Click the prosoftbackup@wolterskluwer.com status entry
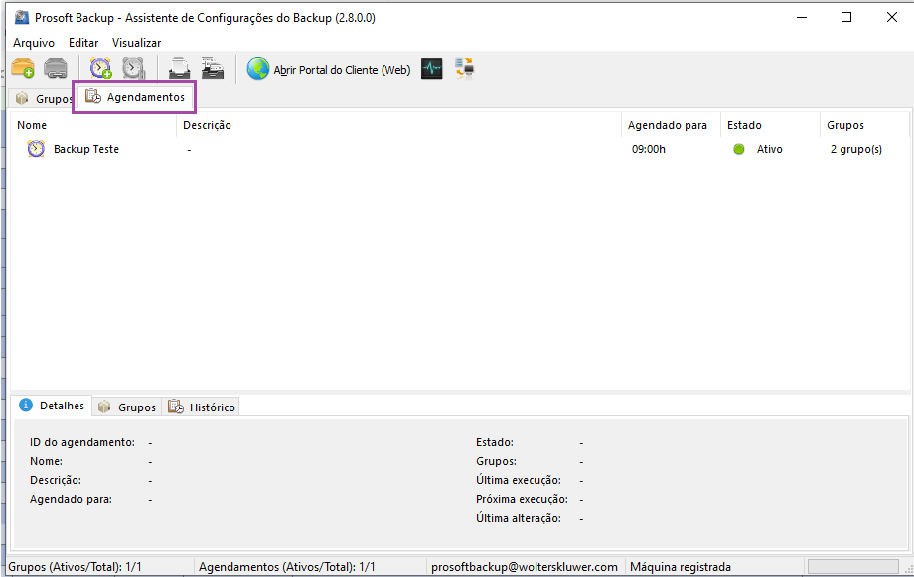This screenshot has width=914, height=577. click(524, 567)
